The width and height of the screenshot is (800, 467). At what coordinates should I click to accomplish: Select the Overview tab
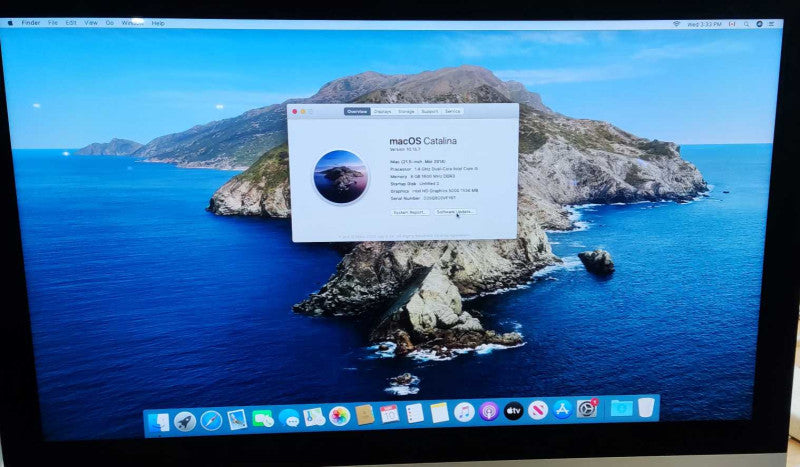point(357,111)
